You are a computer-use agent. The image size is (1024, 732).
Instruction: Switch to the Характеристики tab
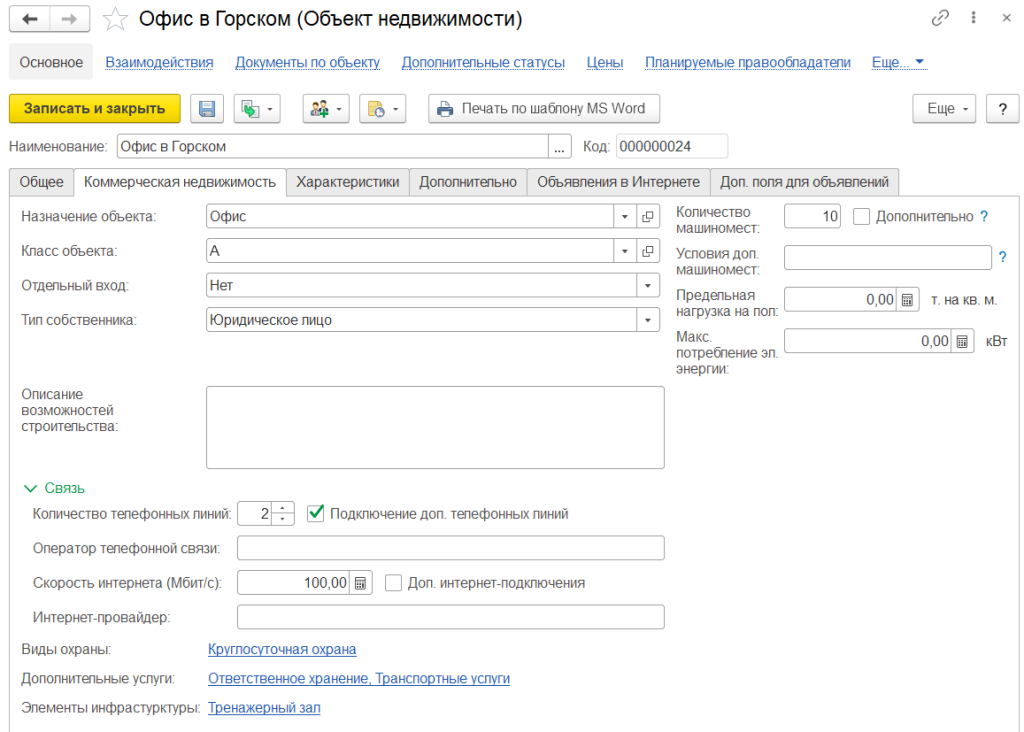[x=347, y=182]
